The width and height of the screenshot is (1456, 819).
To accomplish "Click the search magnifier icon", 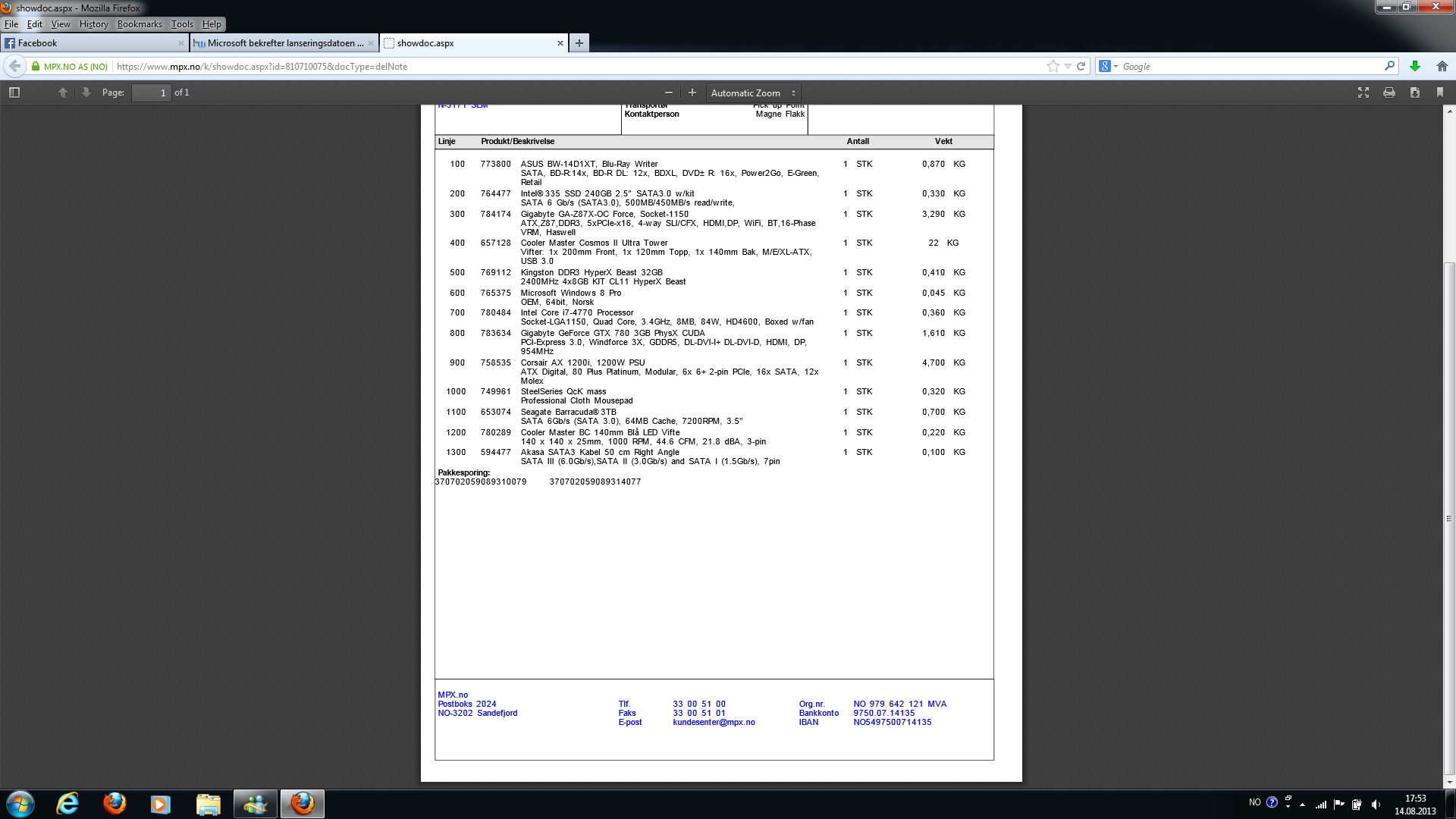I will point(1389,67).
